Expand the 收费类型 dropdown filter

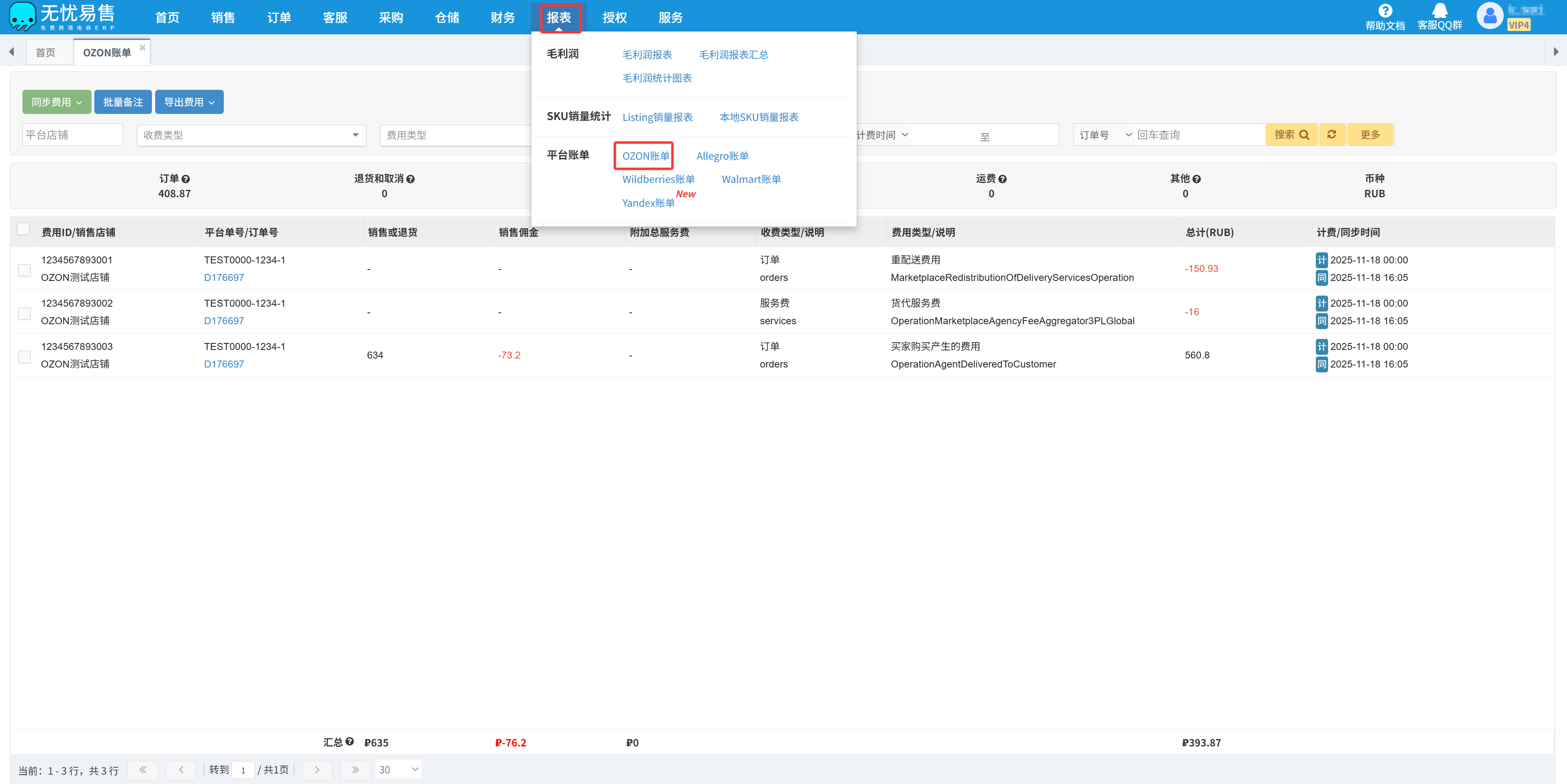pyautogui.click(x=251, y=135)
